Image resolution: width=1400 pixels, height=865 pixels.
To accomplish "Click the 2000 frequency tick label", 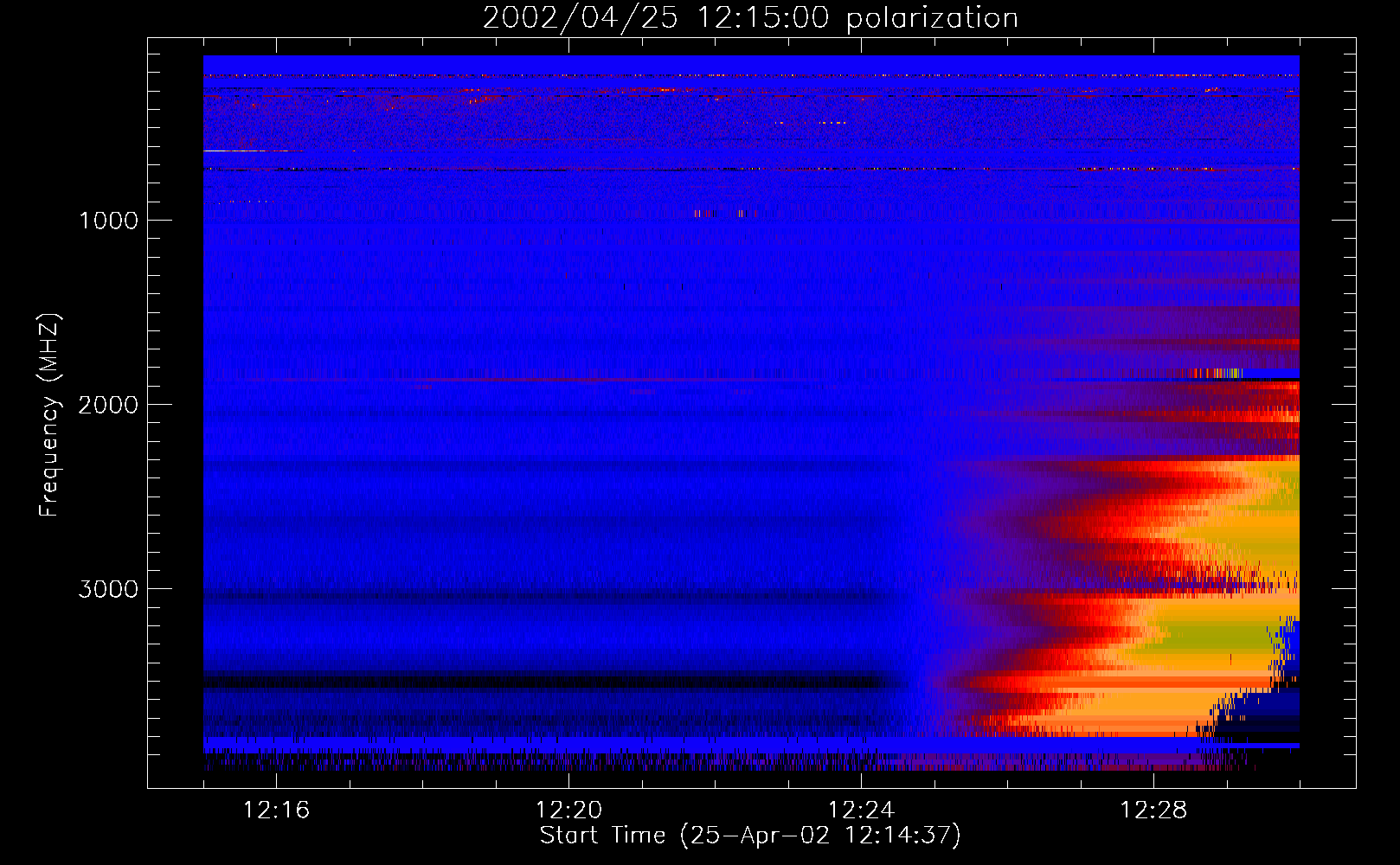I will click(x=108, y=405).
